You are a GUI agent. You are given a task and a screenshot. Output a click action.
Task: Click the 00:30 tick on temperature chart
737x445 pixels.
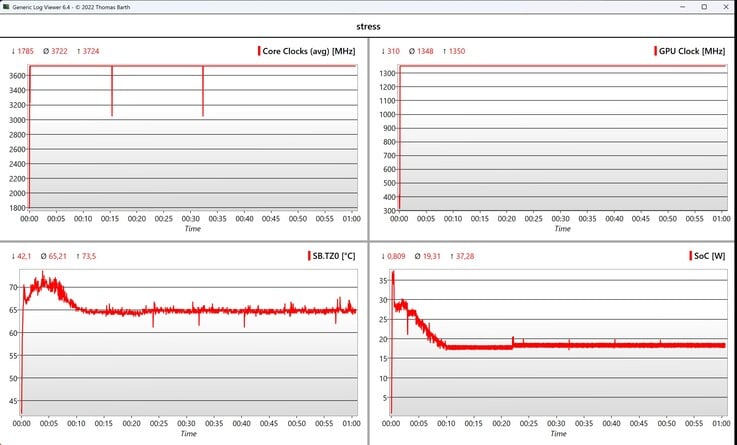pos(186,423)
